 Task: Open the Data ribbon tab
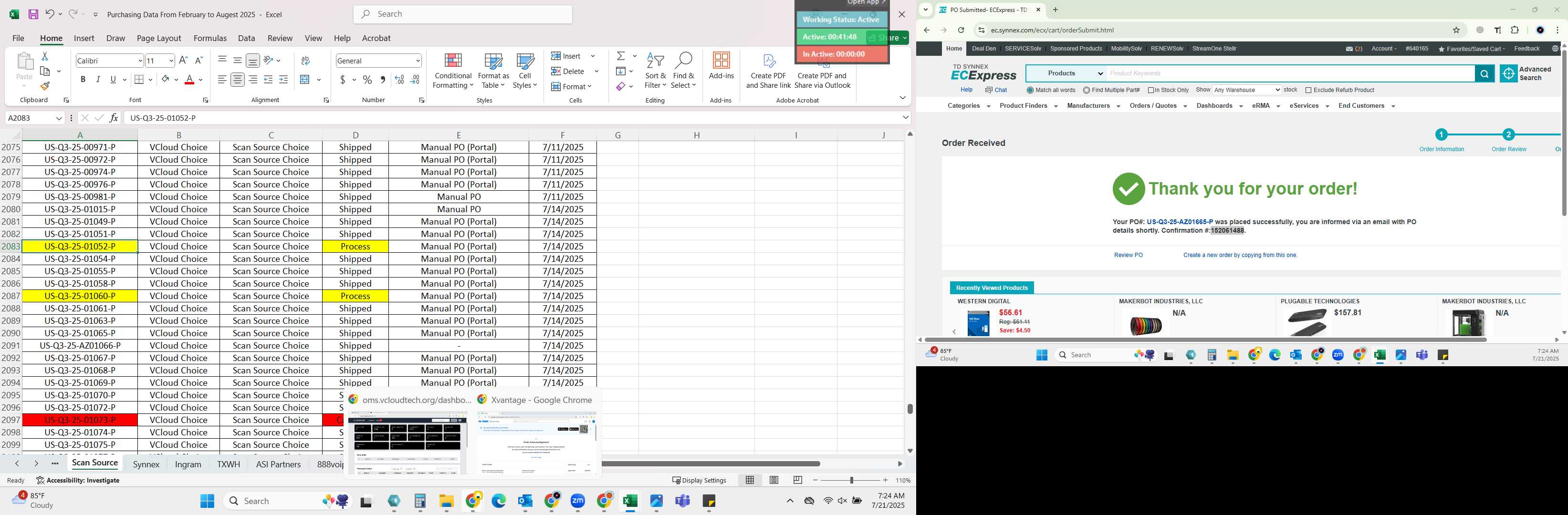pos(247,38)
